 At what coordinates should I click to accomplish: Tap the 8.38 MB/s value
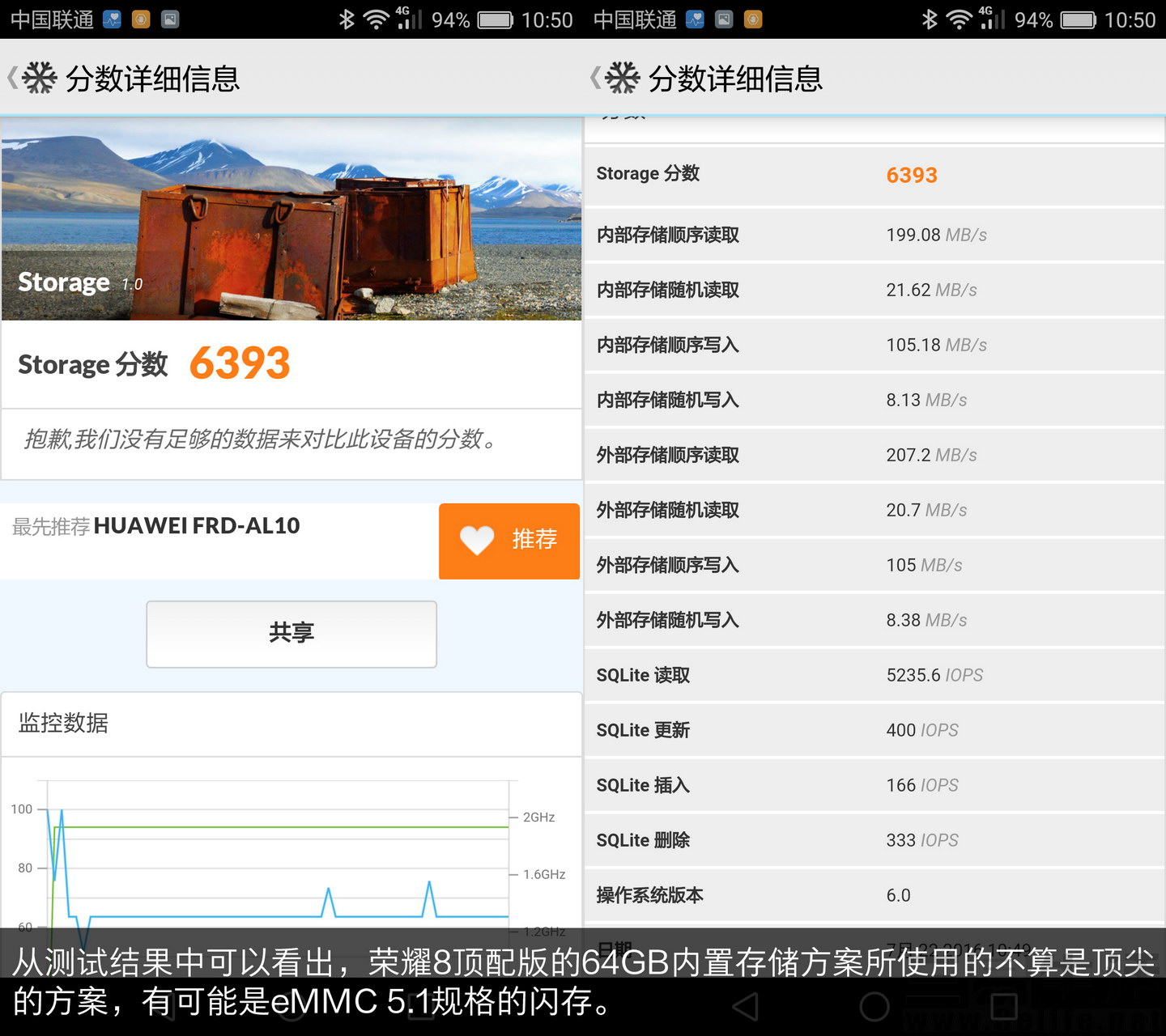pyautogui.click(x=927, y=620)
